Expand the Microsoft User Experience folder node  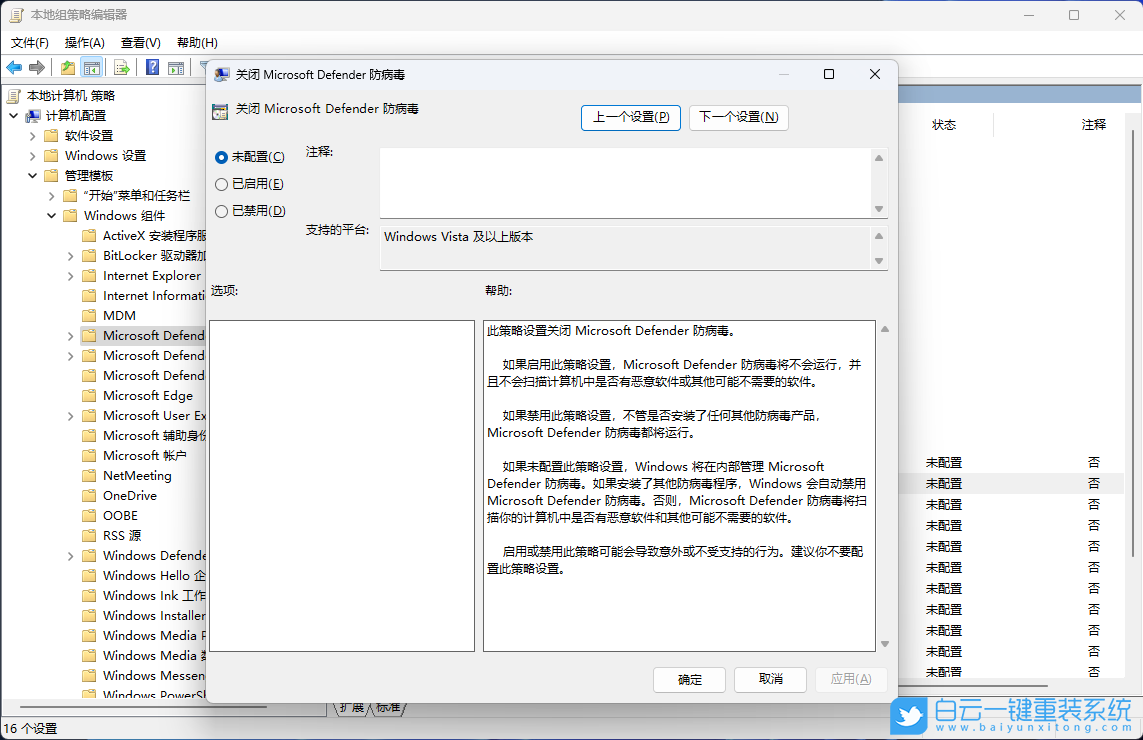point(69,415)
